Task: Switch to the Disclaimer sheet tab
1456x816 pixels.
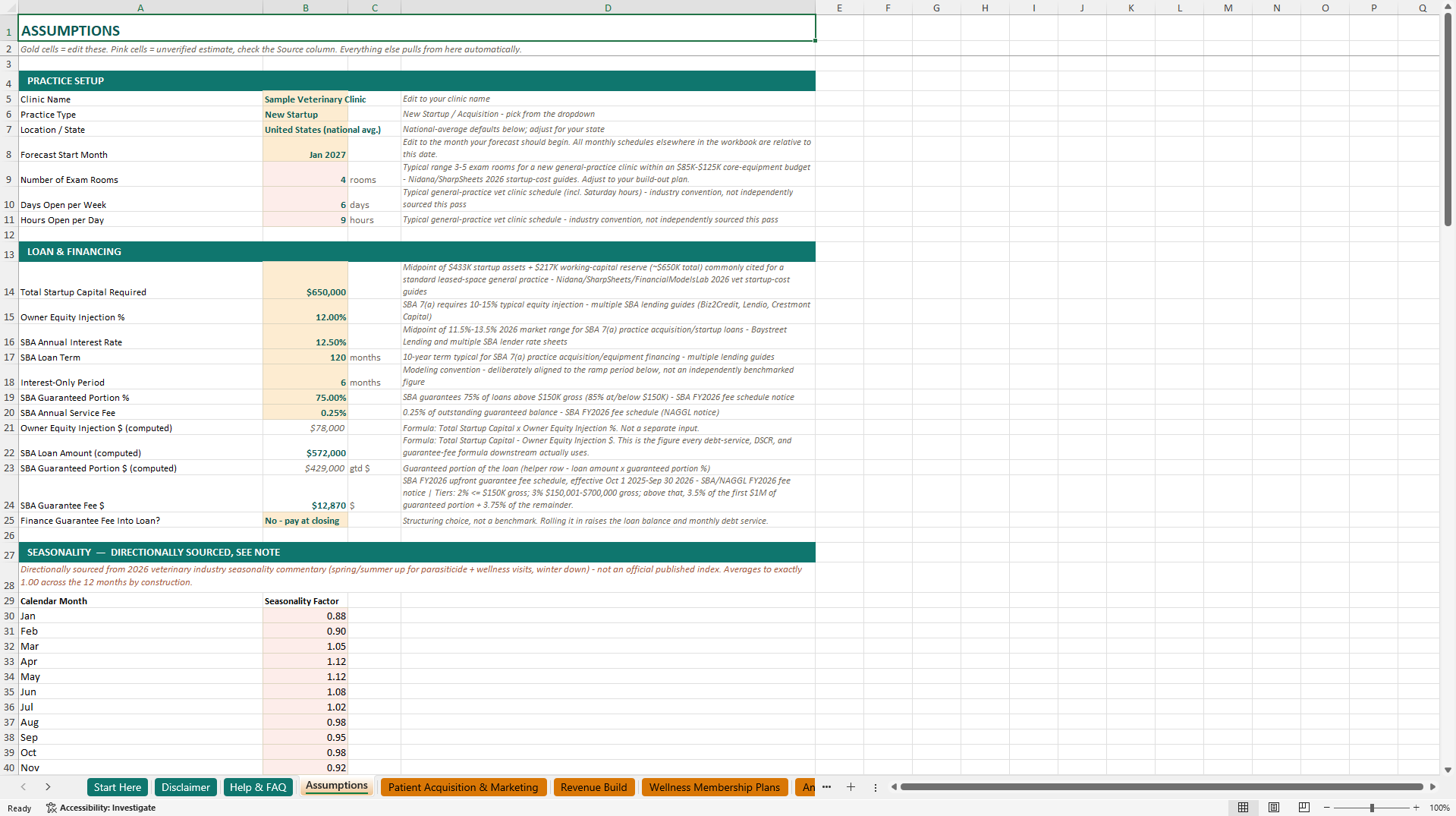Action: pos(185,787)
